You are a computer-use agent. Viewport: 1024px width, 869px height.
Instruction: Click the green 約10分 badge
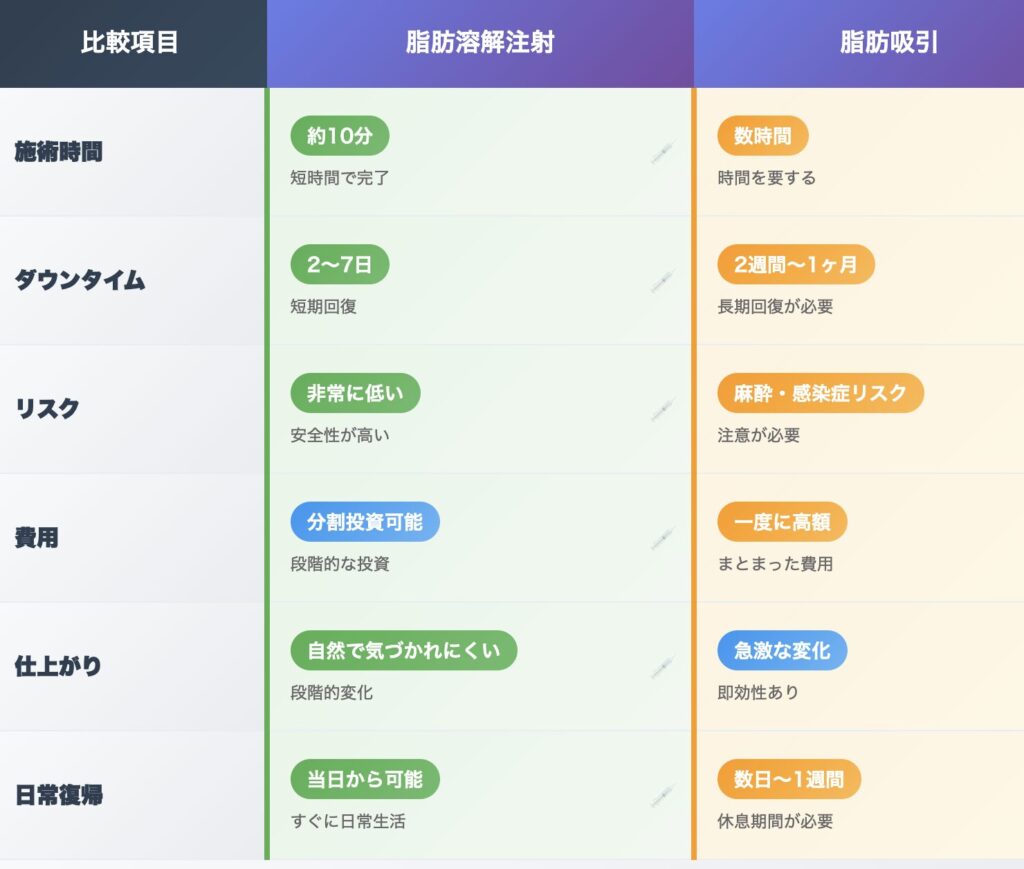coord(340,136)
